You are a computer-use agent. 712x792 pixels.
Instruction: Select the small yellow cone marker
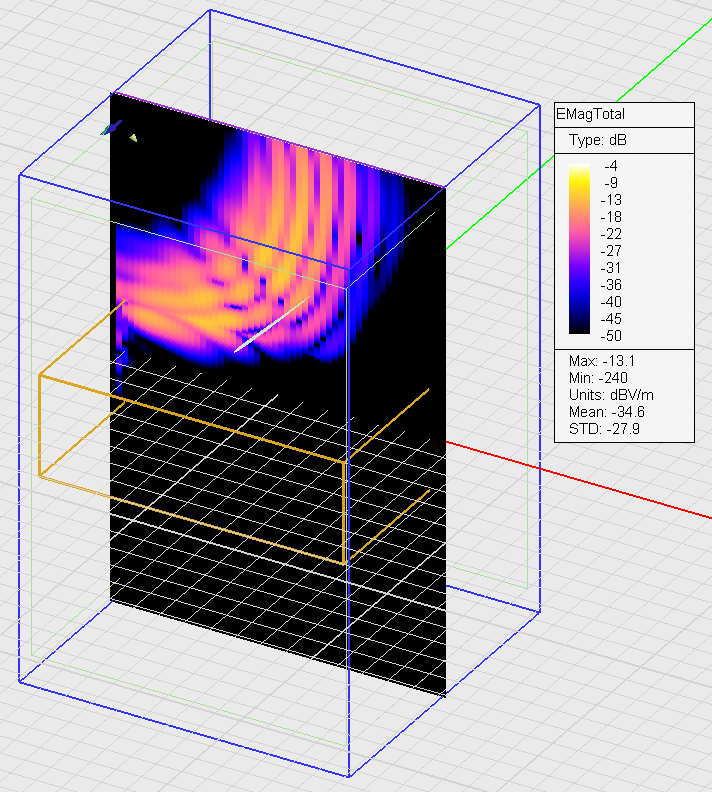point(132,137)
